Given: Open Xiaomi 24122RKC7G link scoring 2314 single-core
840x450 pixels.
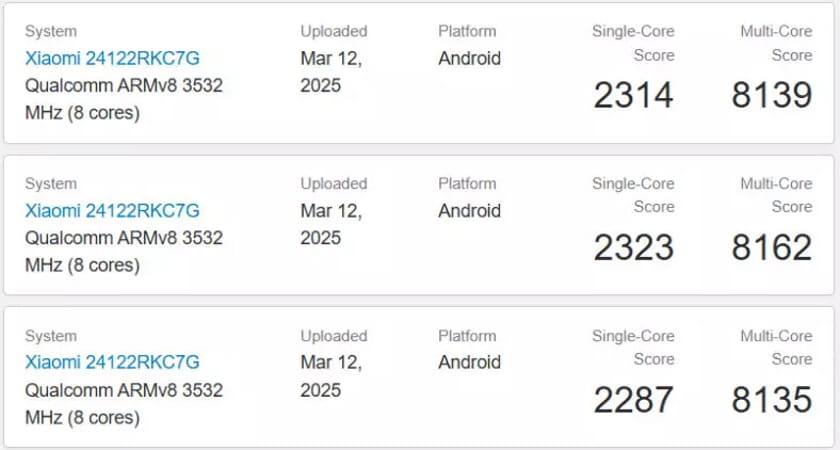Looking at the screenshot, I should tap(112, 58).
